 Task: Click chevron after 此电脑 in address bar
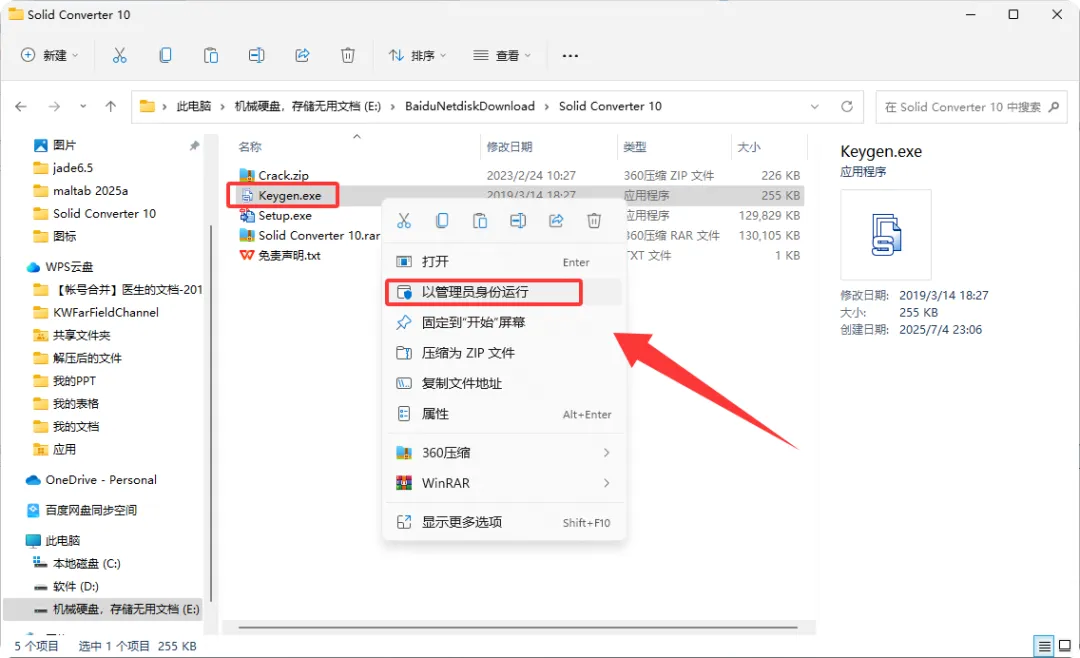coord(222,107)
